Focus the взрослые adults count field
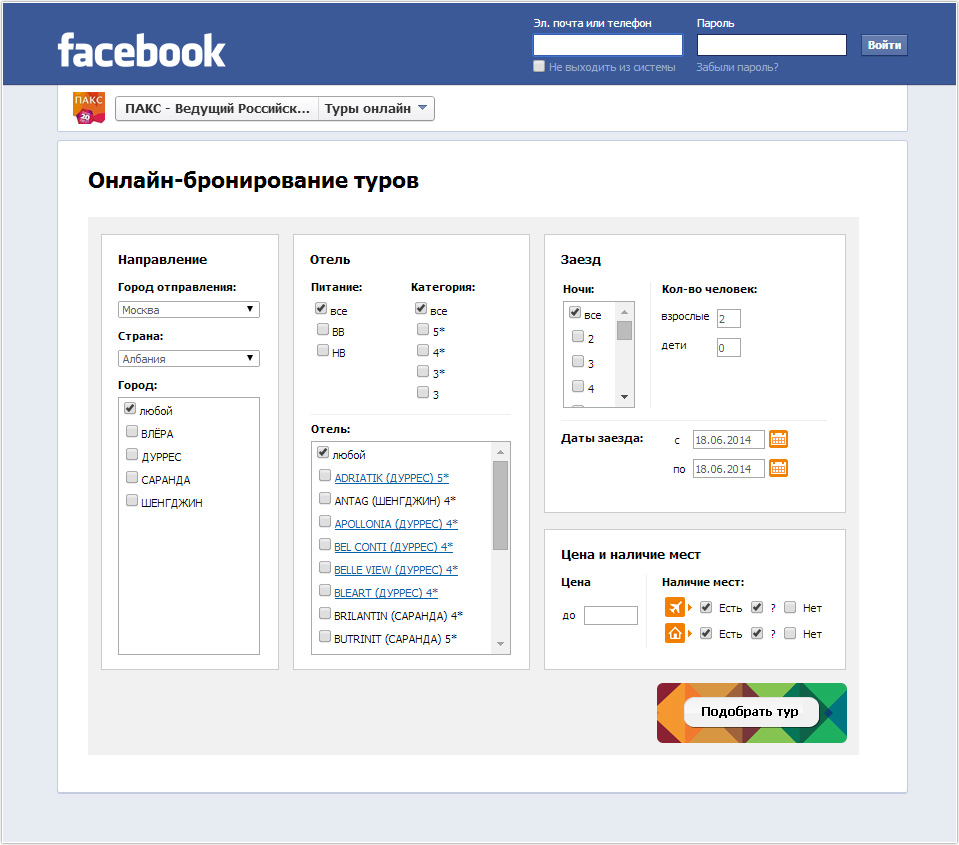Screen dimensions: 959x845 tap(728, 318)
